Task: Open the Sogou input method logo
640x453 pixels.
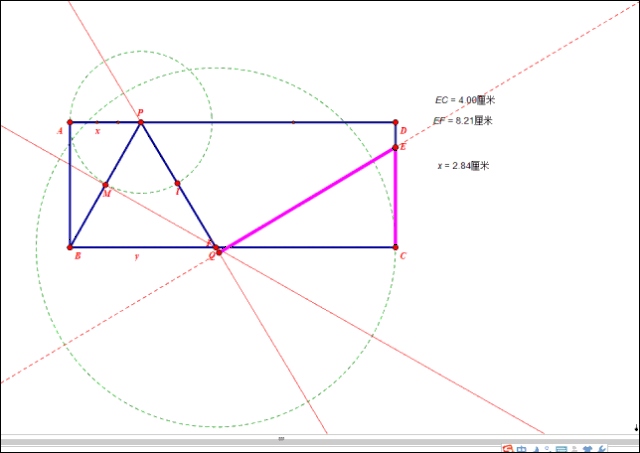Action: [508, 449]
